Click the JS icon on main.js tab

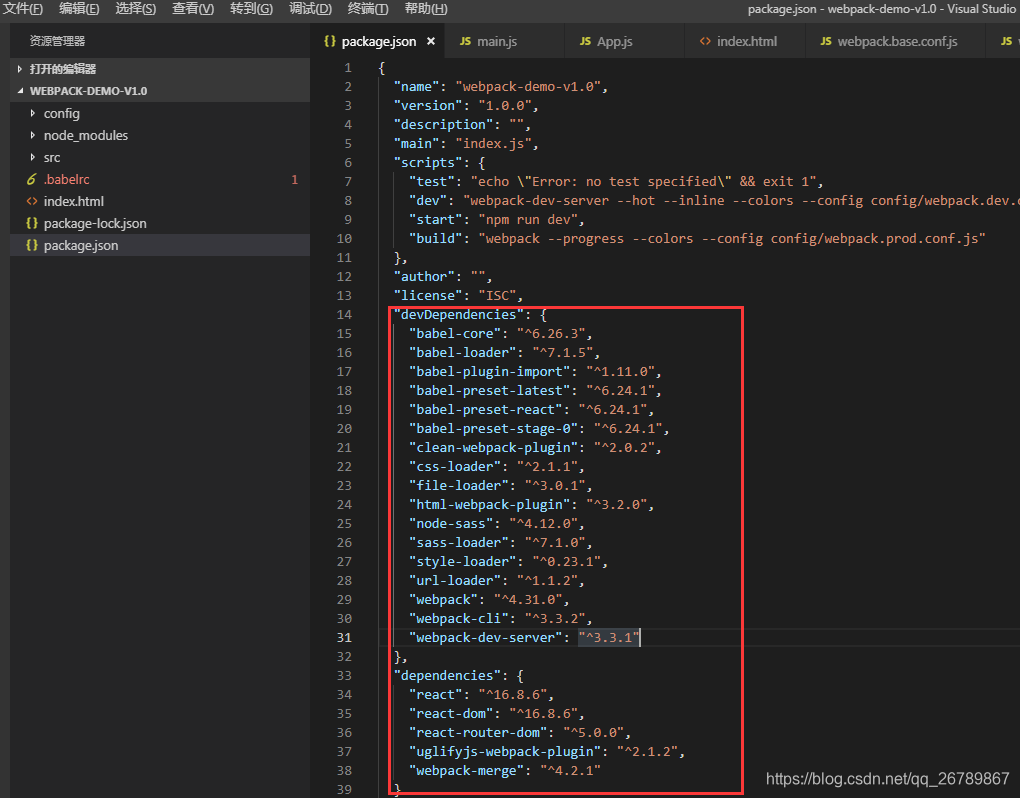(465, 41)
